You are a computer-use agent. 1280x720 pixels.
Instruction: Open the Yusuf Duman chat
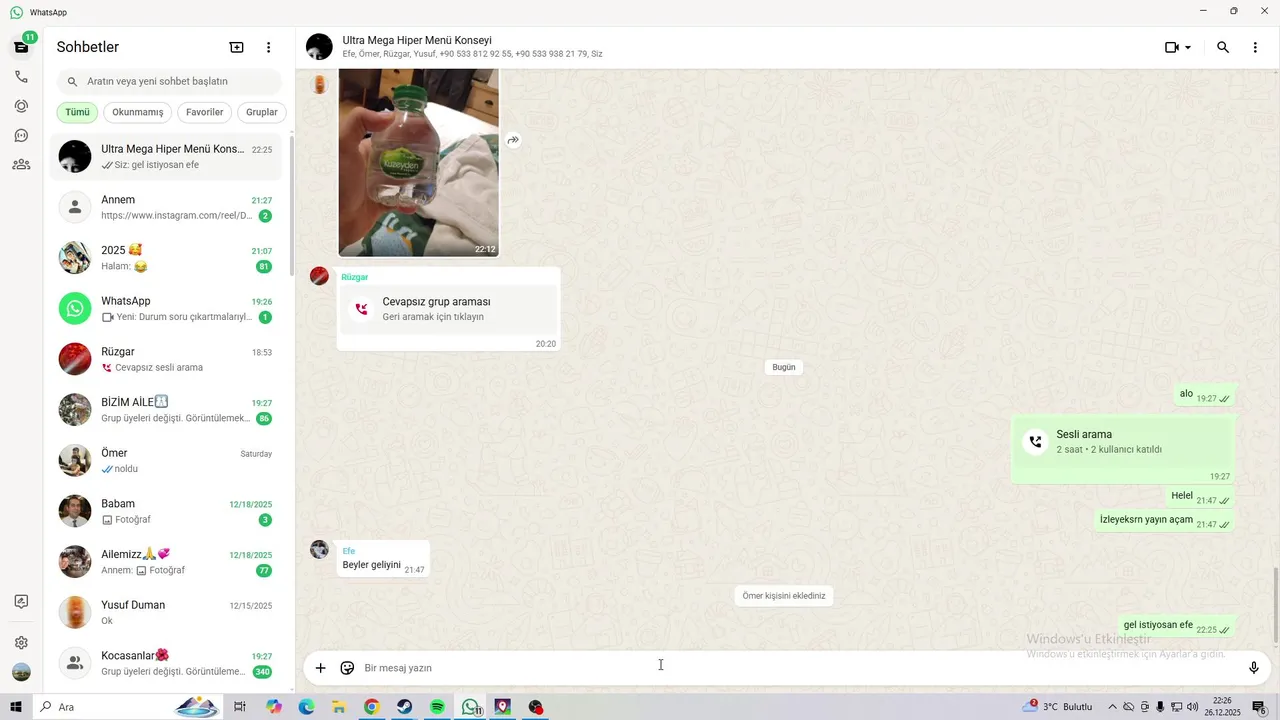[166, 612]
